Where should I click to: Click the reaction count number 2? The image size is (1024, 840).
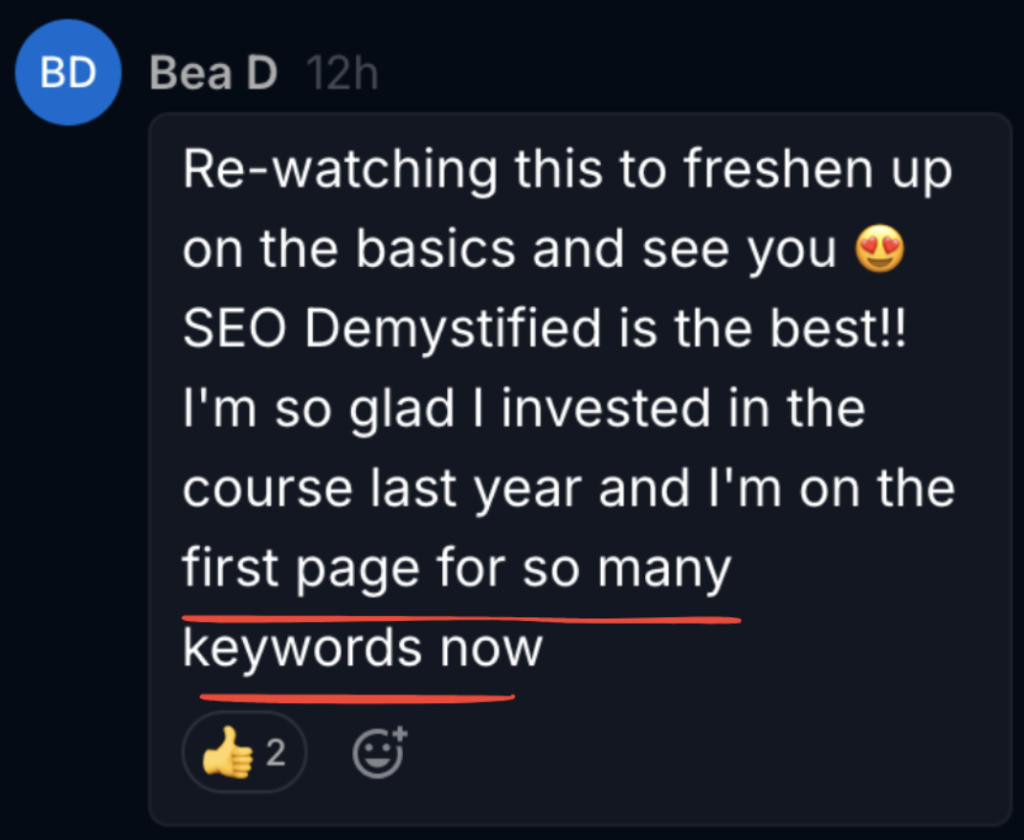pos(275,753)
